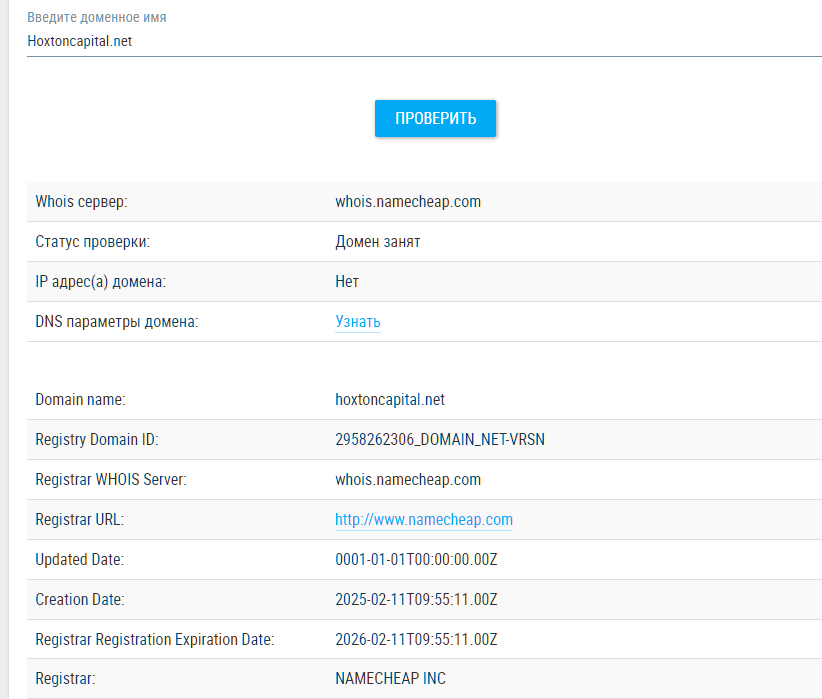Click the 'Нет' IP address value
This screenshot has width=822, height=699.
(x=347, y=282)
